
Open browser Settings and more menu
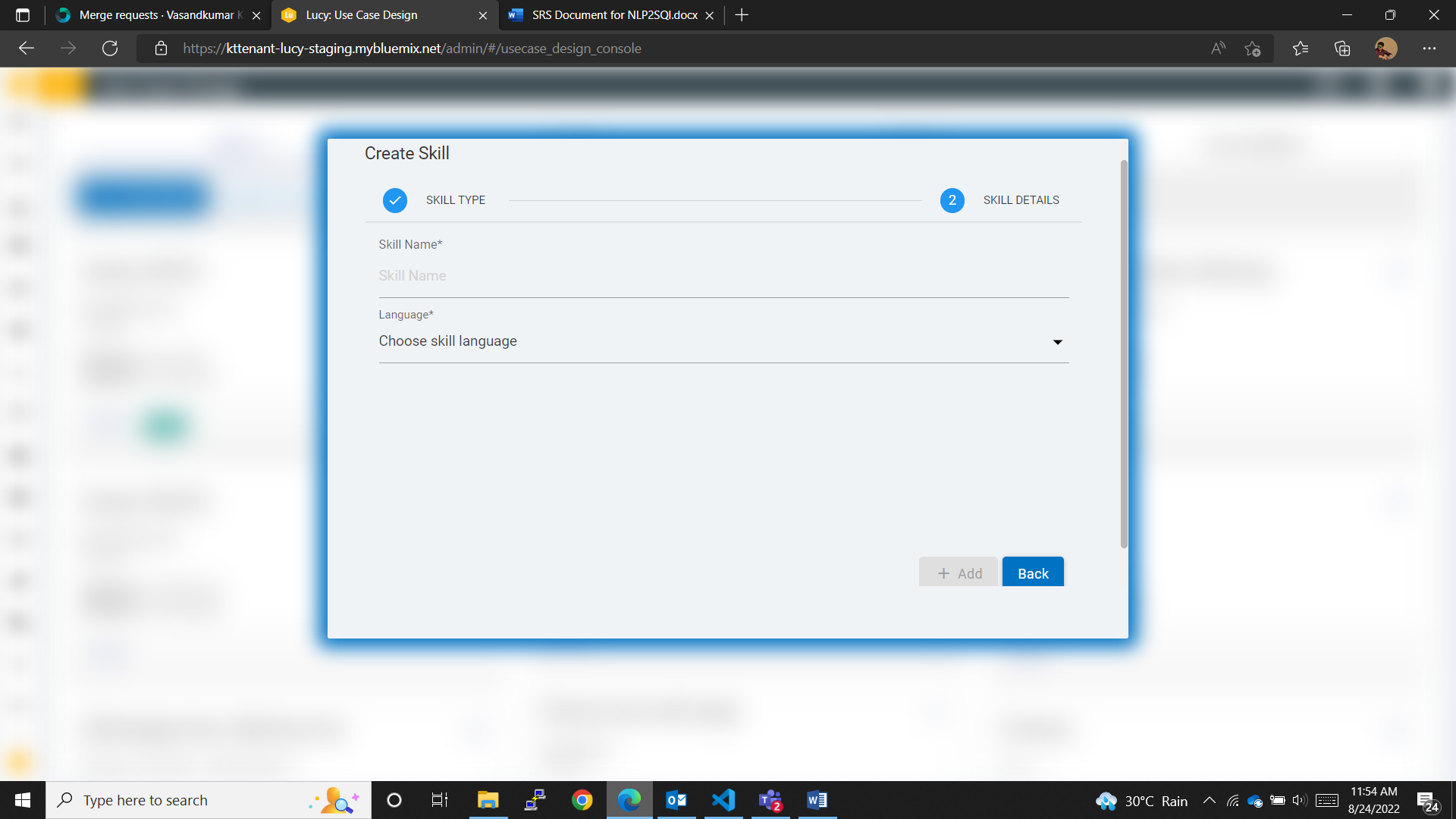[1429, 49]
